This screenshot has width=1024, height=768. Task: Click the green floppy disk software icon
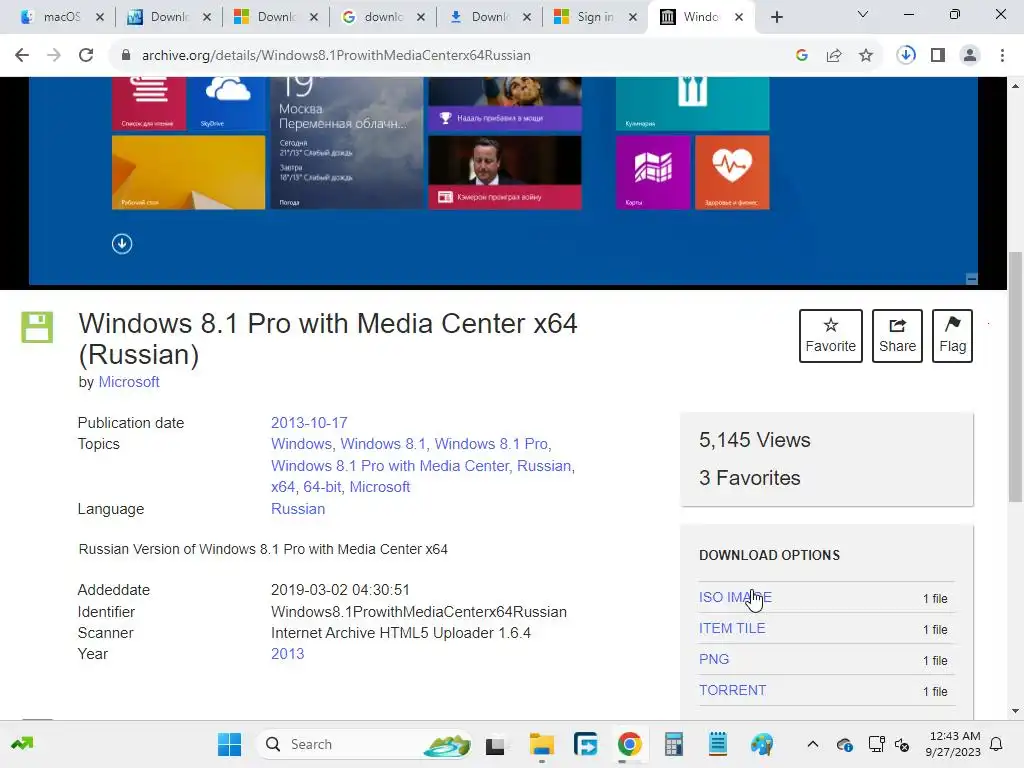(x=37, y=327)
